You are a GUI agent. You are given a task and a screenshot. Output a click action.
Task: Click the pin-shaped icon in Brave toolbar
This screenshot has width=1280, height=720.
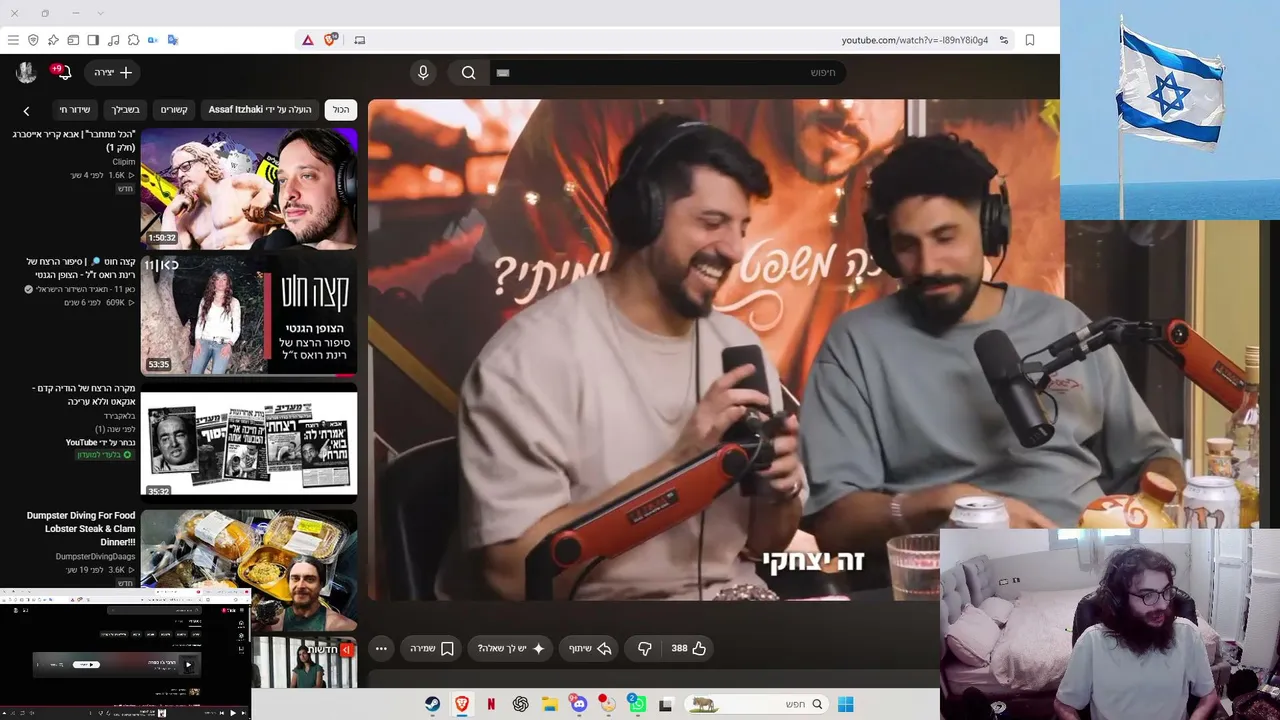pyautogui.click(x=53, y=40)
